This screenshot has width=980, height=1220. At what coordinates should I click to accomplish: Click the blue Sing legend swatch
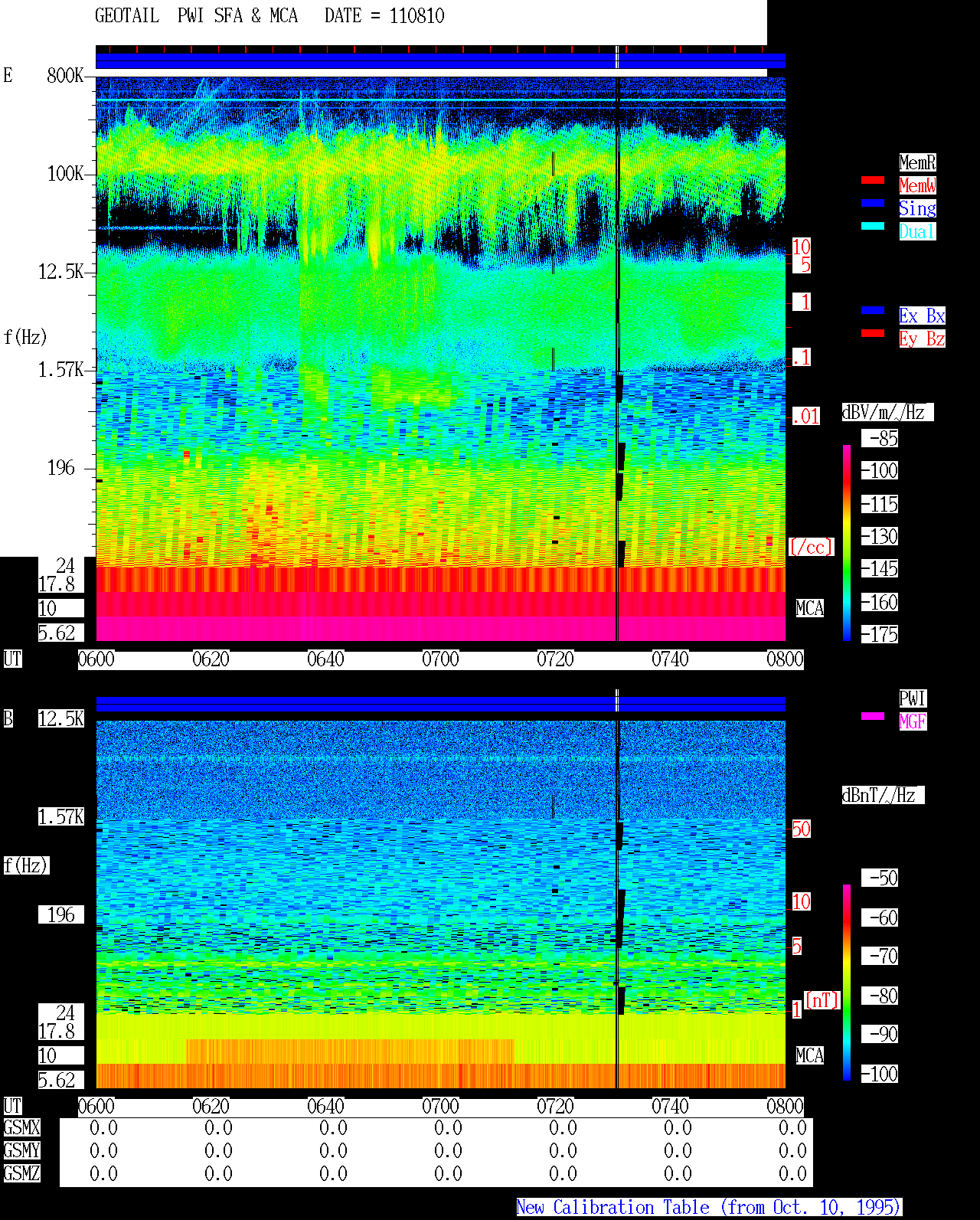(873, 203)
